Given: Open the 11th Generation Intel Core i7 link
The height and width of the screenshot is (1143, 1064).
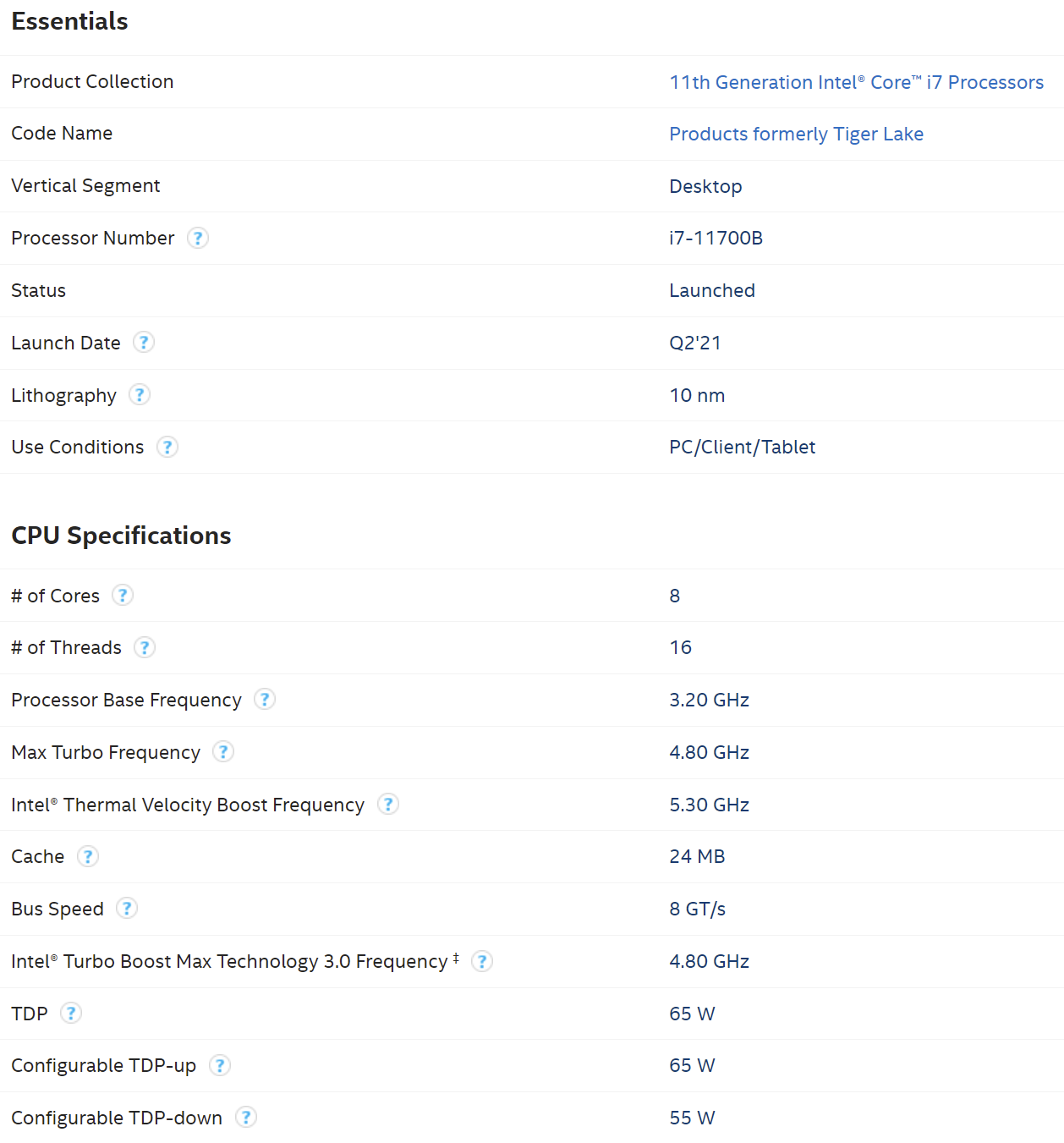Looking at the screenshot, I should [856, 82].
